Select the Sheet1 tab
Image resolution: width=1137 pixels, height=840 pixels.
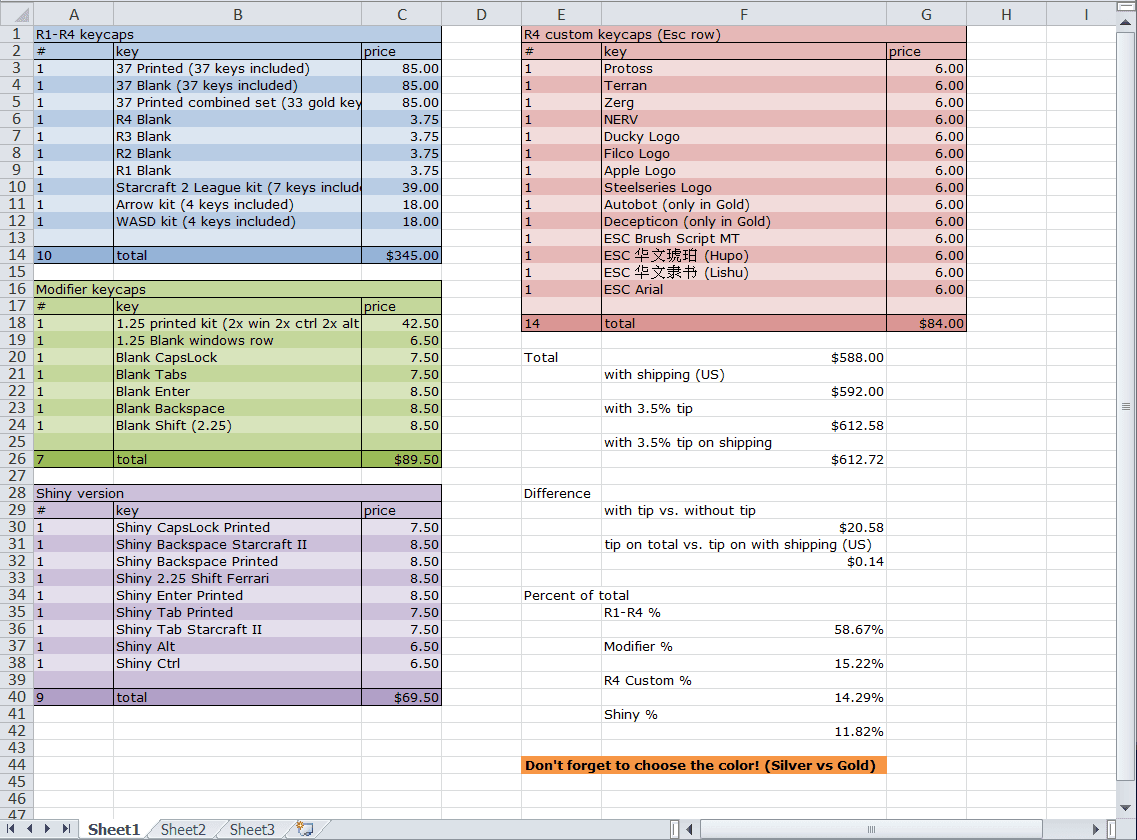pos(114,829)
